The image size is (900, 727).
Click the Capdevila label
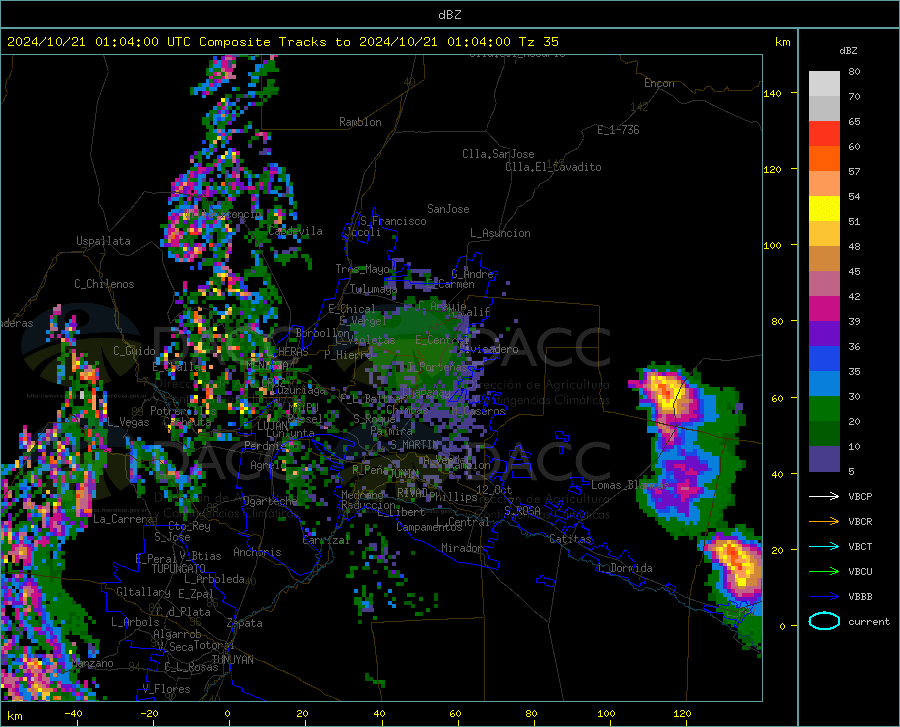click(x=295, y=231)
